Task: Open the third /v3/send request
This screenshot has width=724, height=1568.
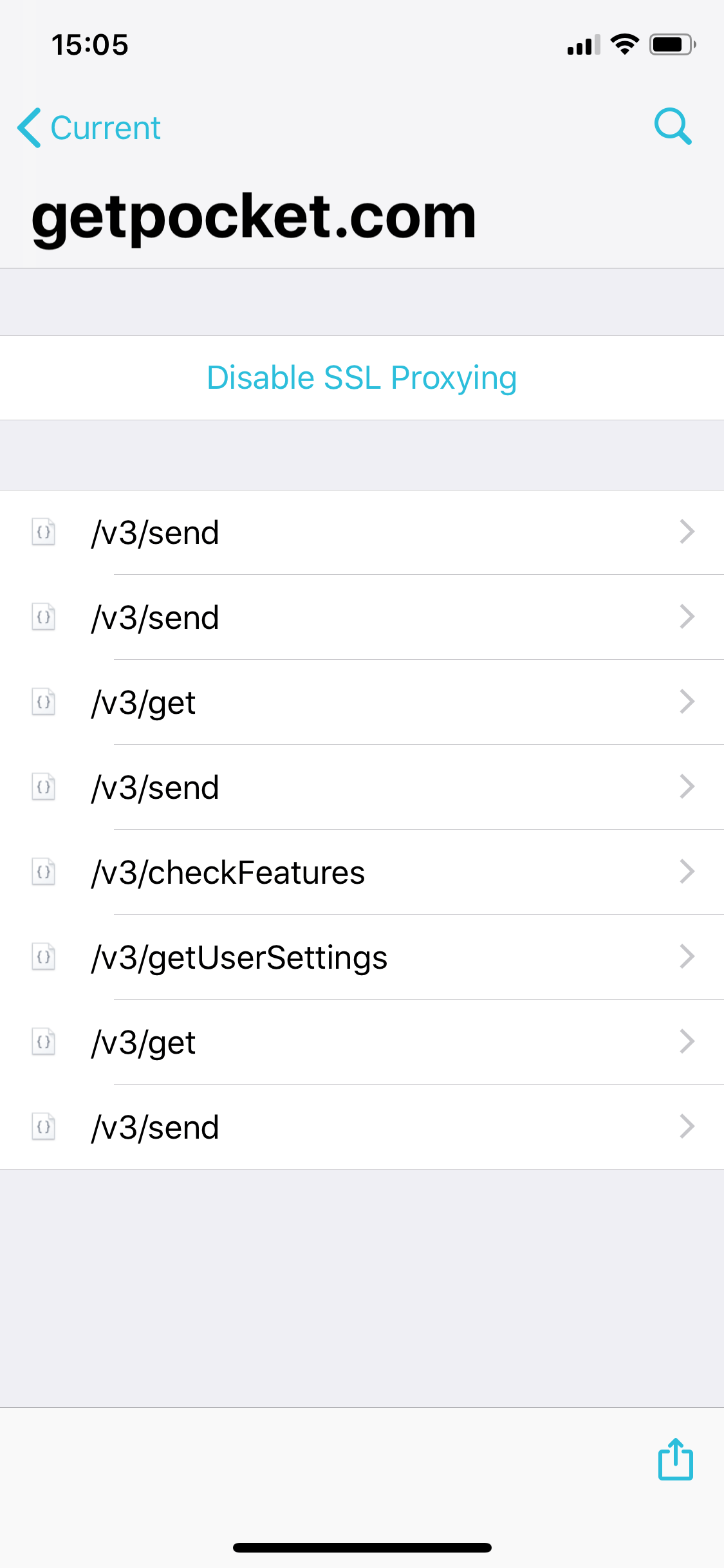Action: point(362,787)
